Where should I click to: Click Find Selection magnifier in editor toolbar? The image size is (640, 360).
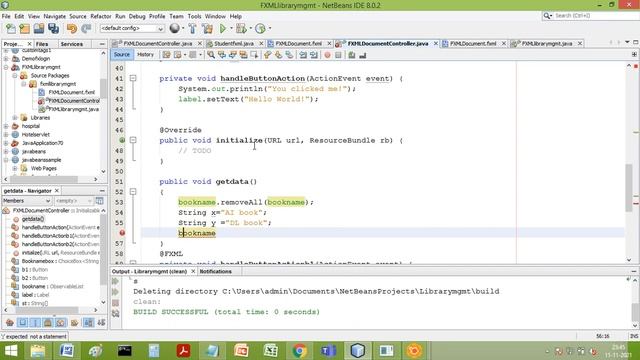211,55
